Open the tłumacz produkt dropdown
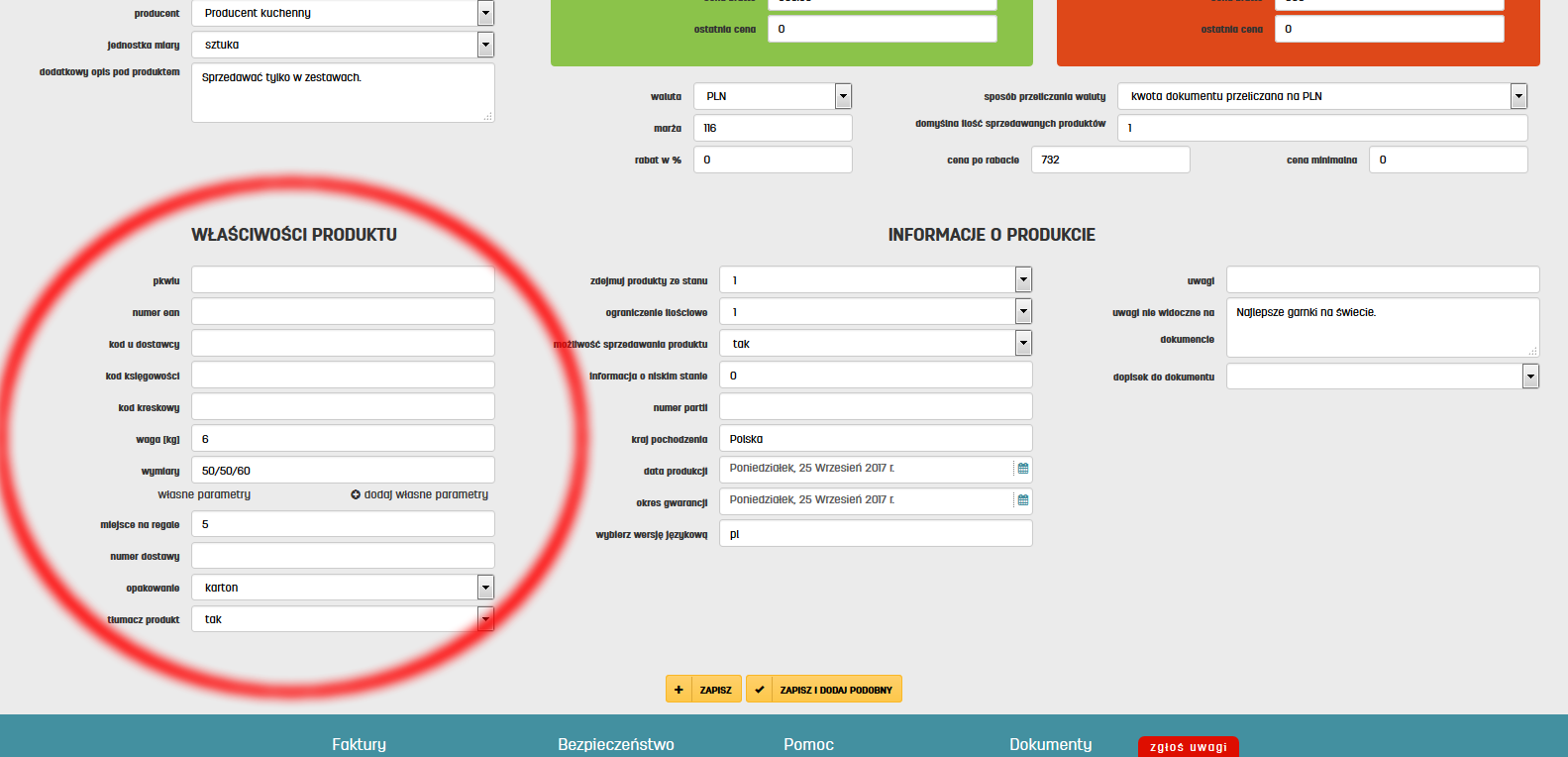The image size is (1568, 757). point(485,619)
